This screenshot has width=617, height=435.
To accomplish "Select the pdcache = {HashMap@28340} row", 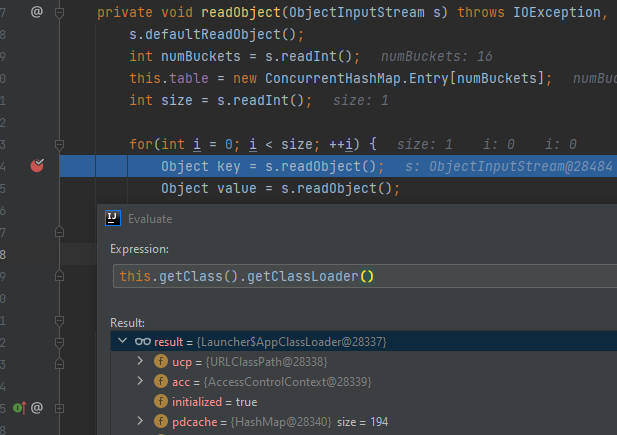I will tap(364, 422).
